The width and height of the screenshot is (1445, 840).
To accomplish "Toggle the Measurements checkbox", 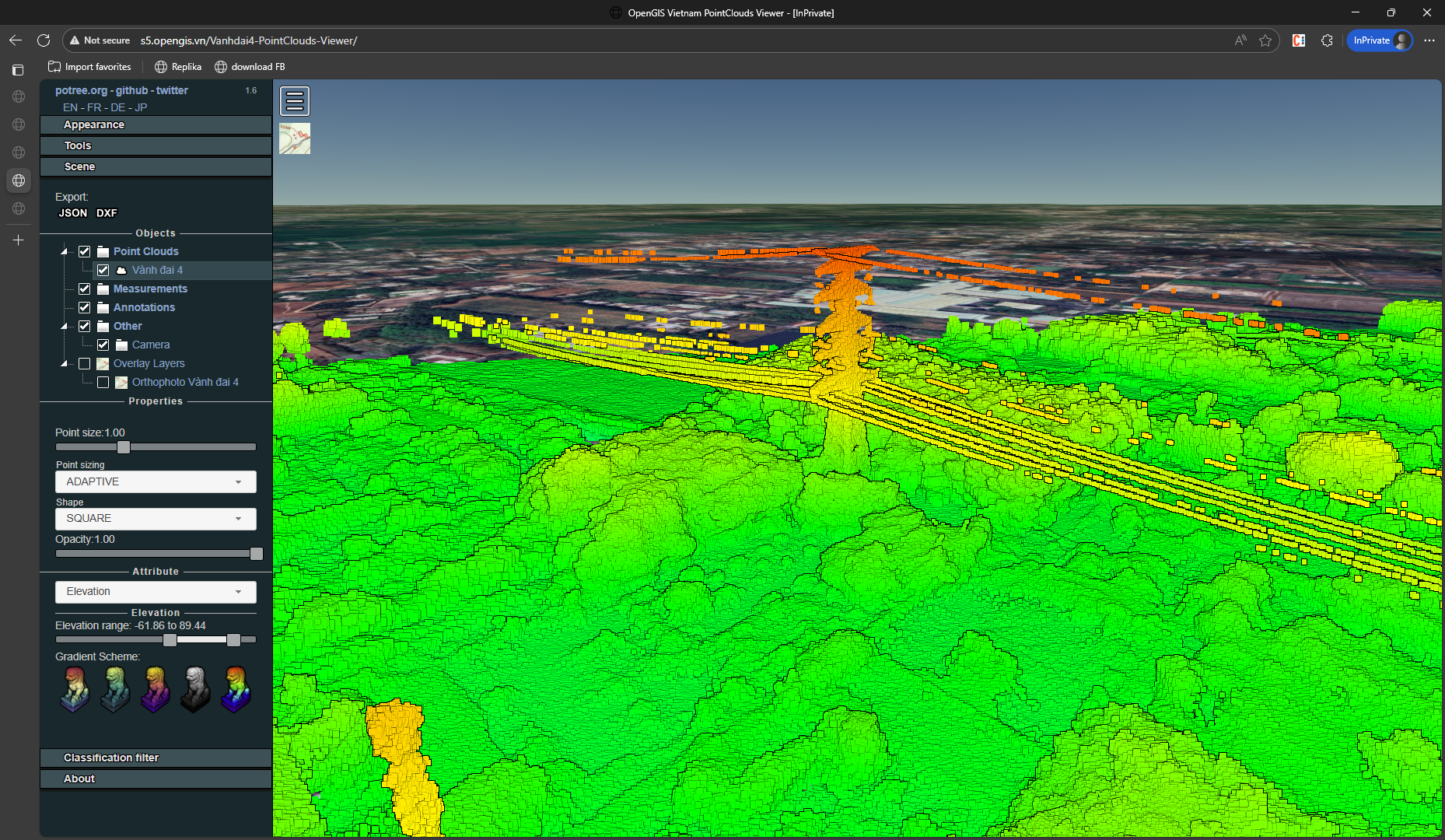I will click(x=85, y=289).
